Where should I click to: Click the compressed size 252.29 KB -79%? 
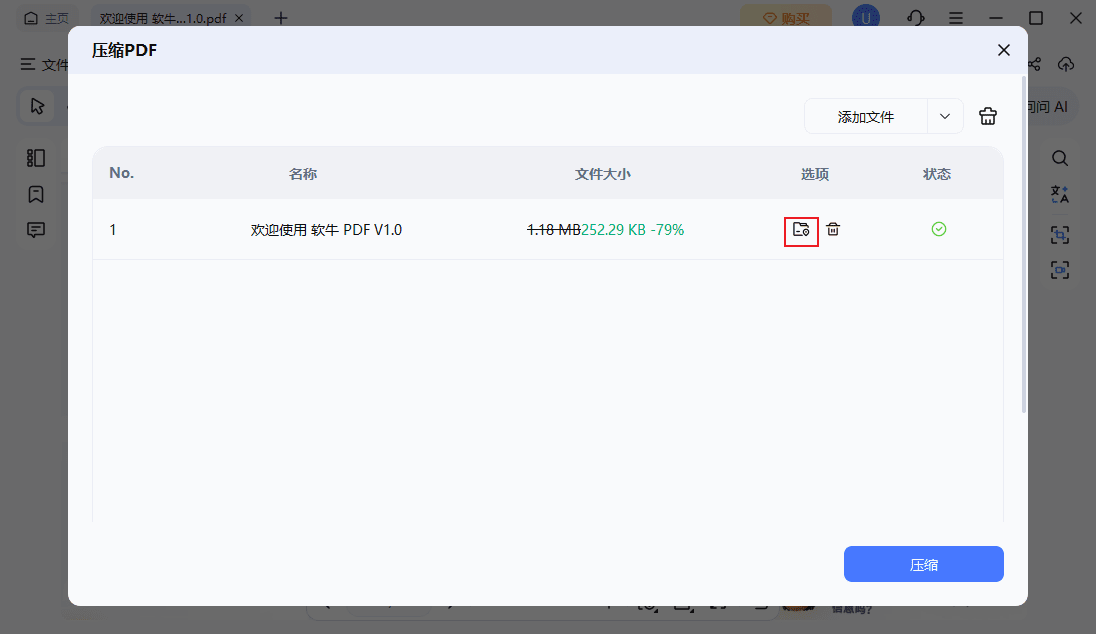633,230
